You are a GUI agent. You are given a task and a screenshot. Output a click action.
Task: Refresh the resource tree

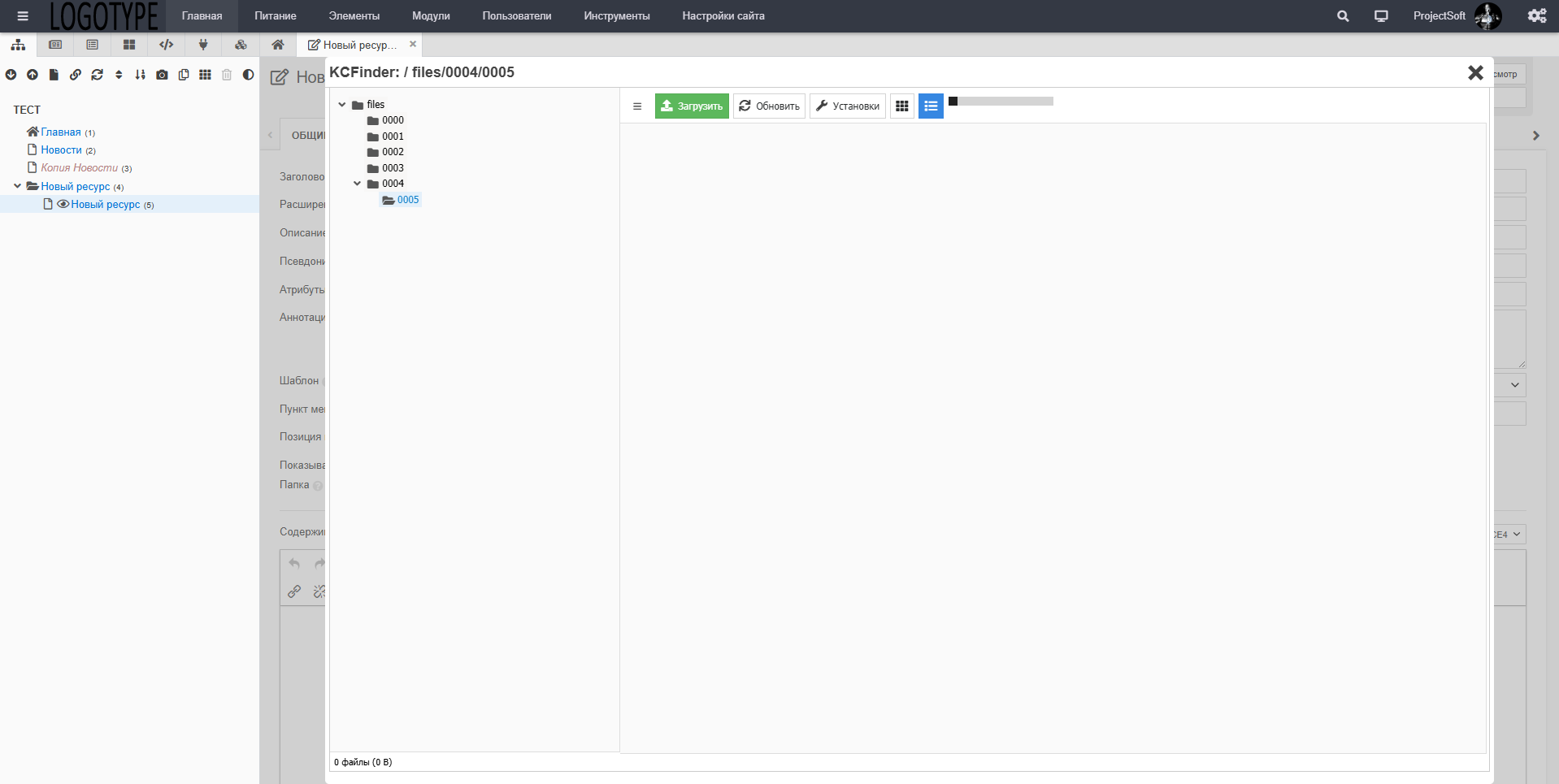[98, 74]
